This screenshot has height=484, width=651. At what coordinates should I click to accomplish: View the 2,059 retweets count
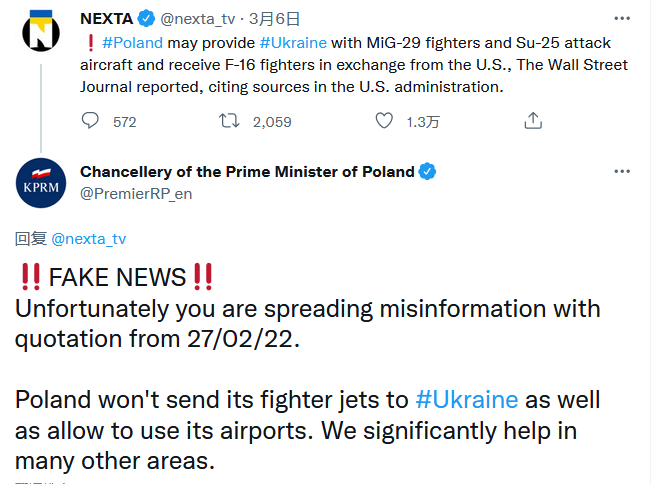point(272,122)
